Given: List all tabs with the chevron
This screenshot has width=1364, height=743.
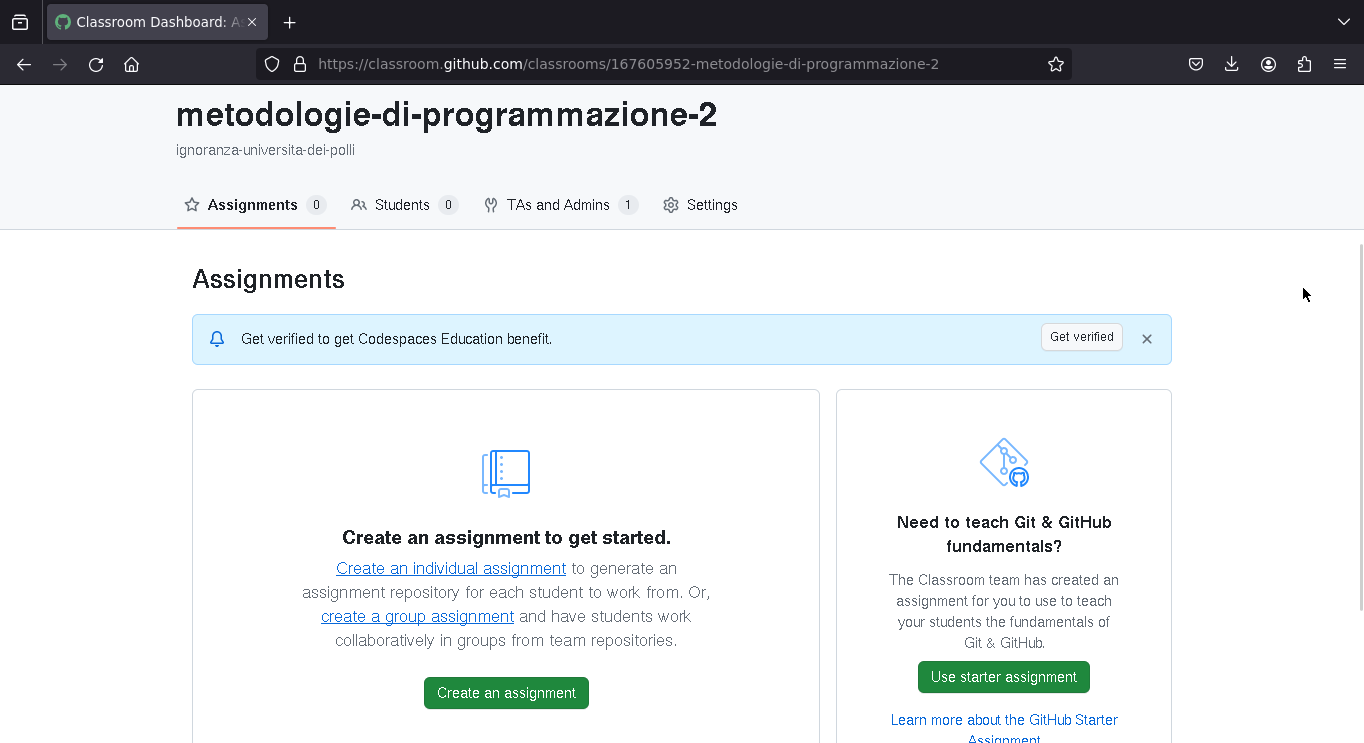Looking at the screenshot, I should tap(1344, 22).
